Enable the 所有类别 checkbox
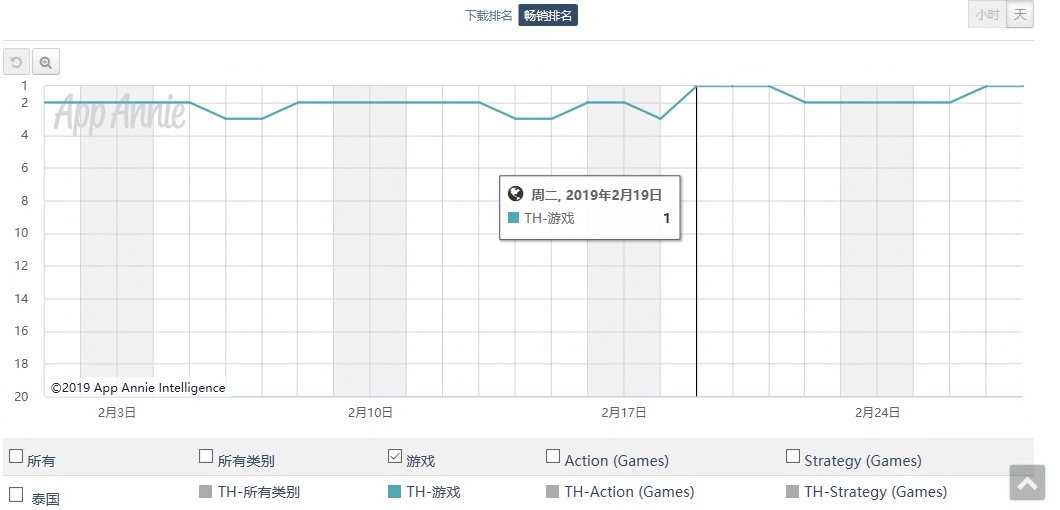Image resolution: width=1060 pixels, height=510 pixels. coord(206,457)
